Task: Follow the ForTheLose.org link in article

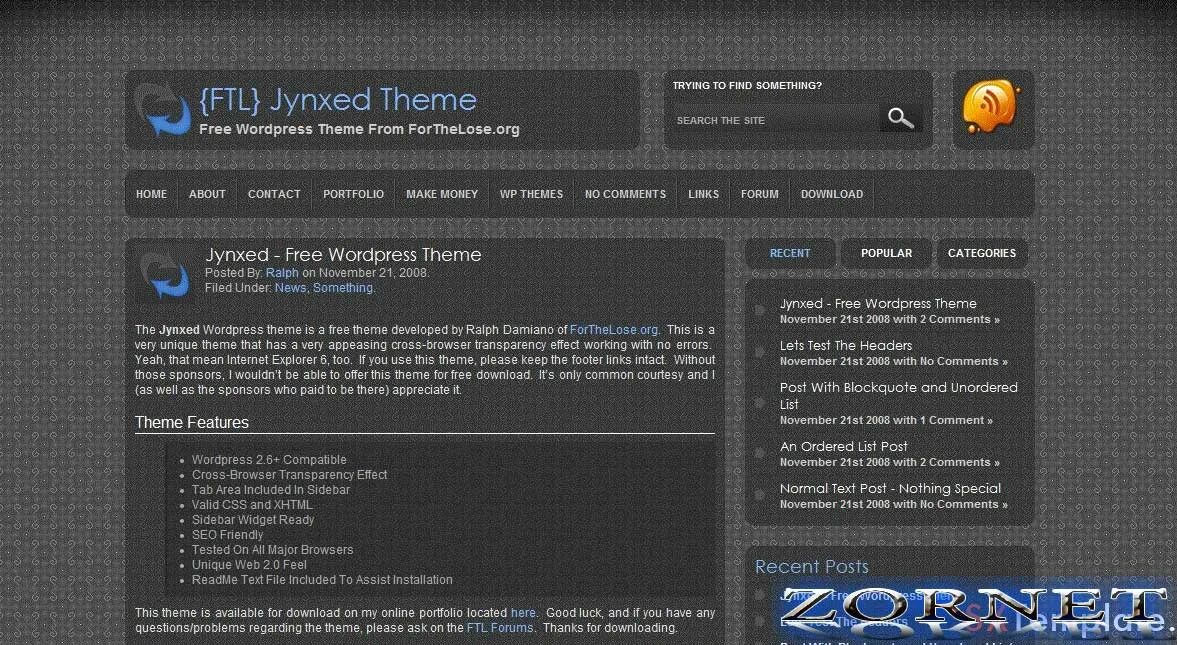Action: coord(614,330)
